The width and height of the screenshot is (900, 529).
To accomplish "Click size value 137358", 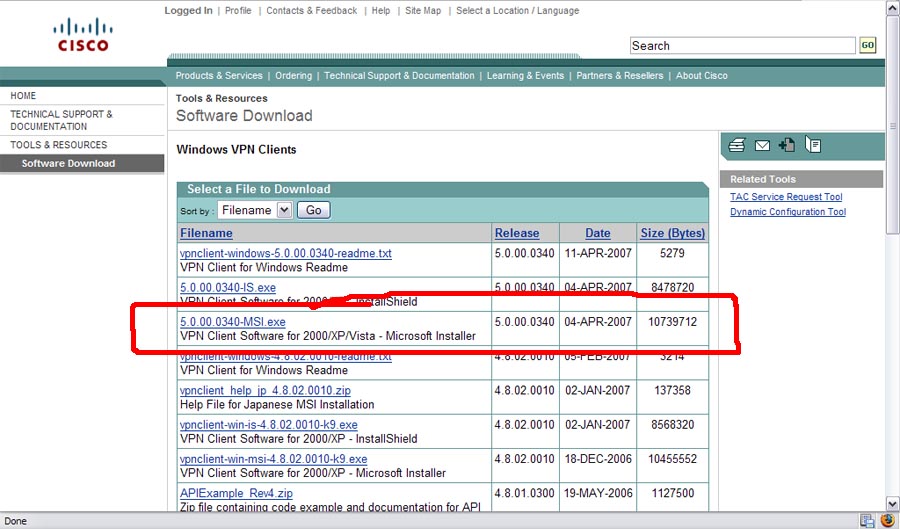I will click(x=672, y=390).
